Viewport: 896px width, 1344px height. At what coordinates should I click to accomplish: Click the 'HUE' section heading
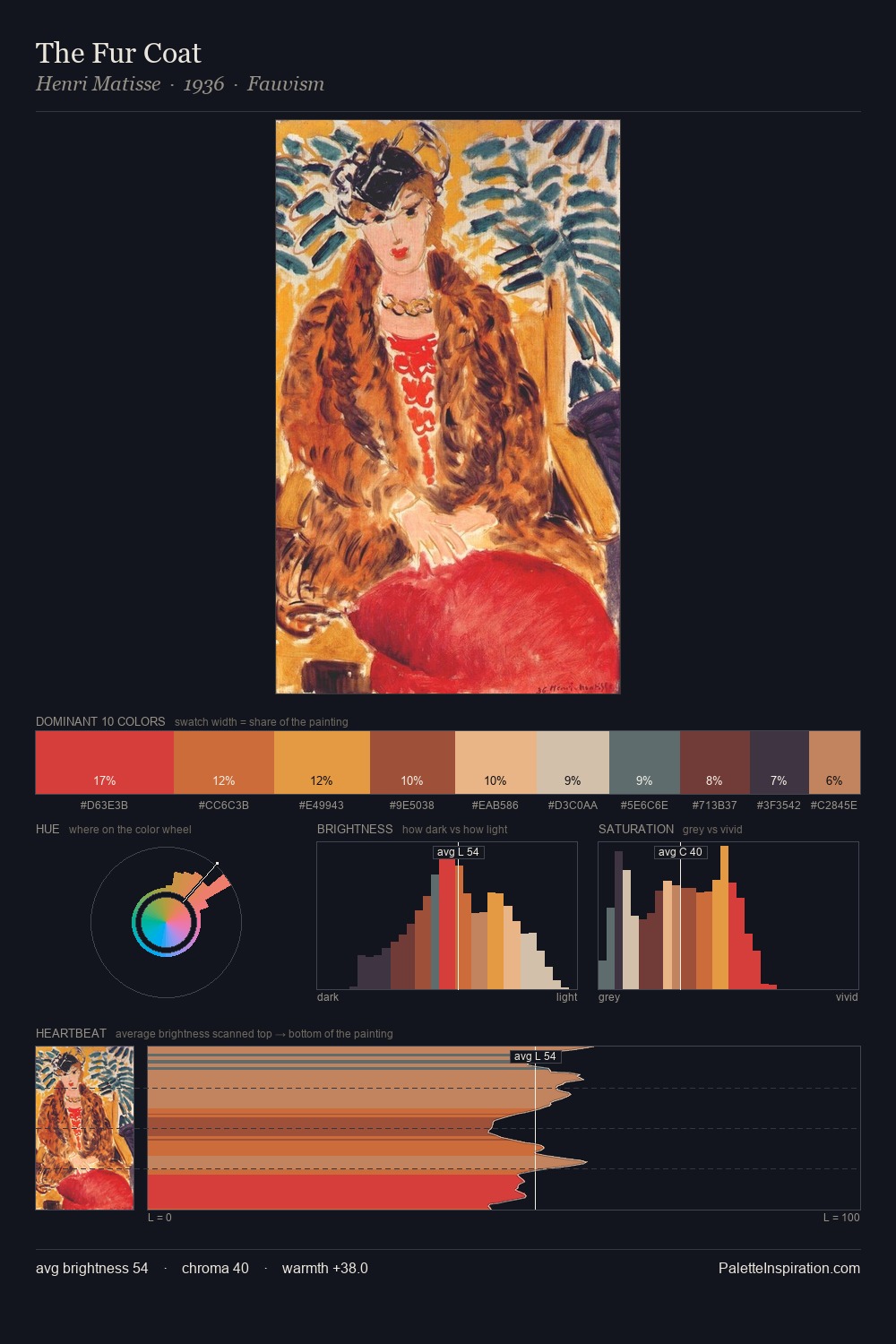[x=47, y=829]
